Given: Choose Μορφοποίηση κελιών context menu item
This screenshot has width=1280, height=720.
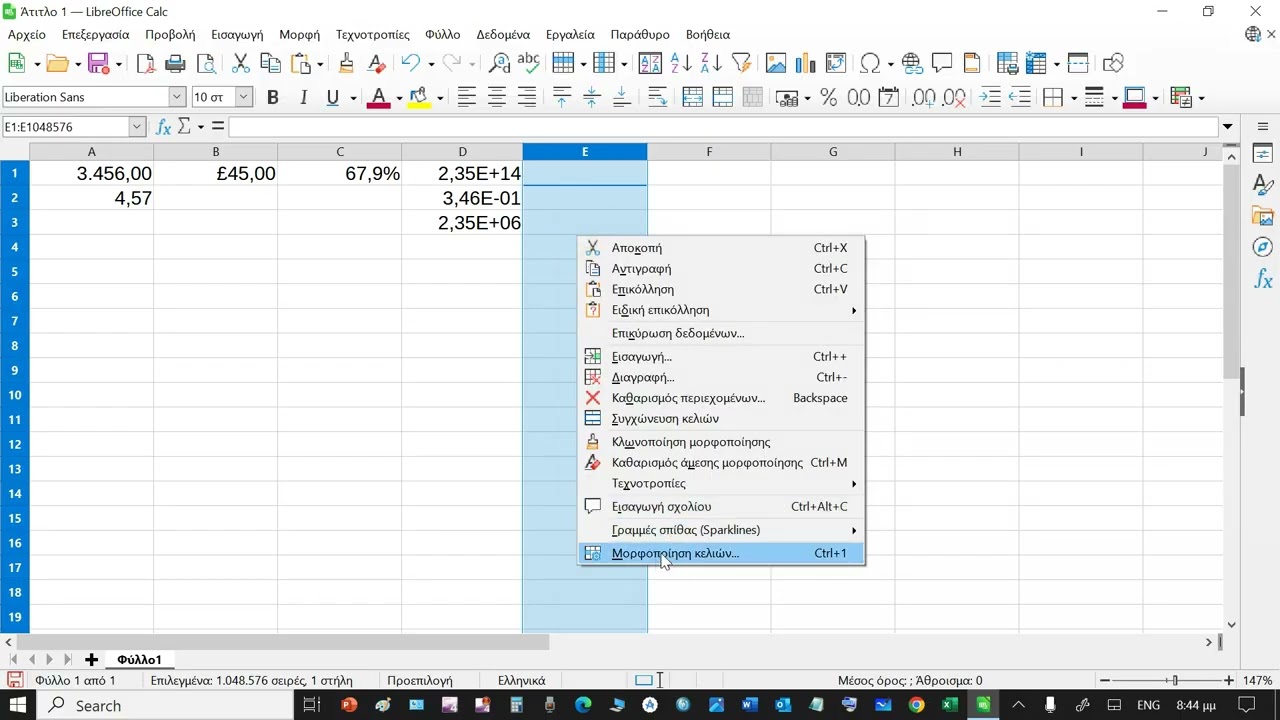Looking at the screenshot, I should click(x=721, y=553).
